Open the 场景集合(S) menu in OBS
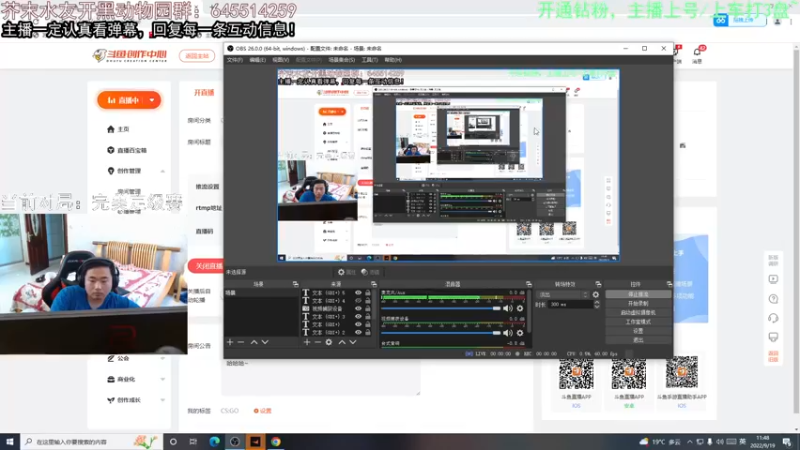The width and height of the screenshot is (800, 450). click(342, 60)
